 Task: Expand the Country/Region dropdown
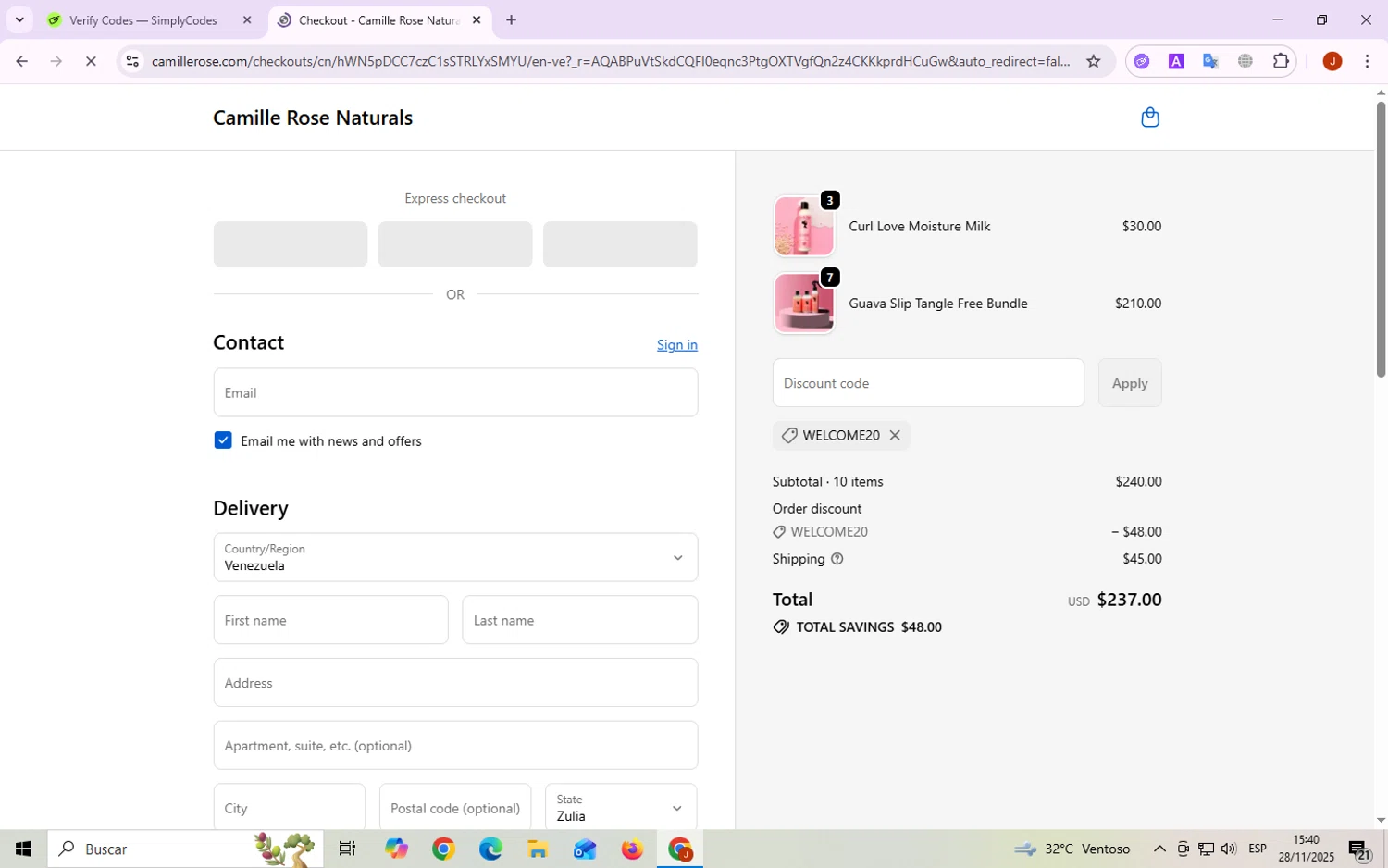click(x=455, y=557)
